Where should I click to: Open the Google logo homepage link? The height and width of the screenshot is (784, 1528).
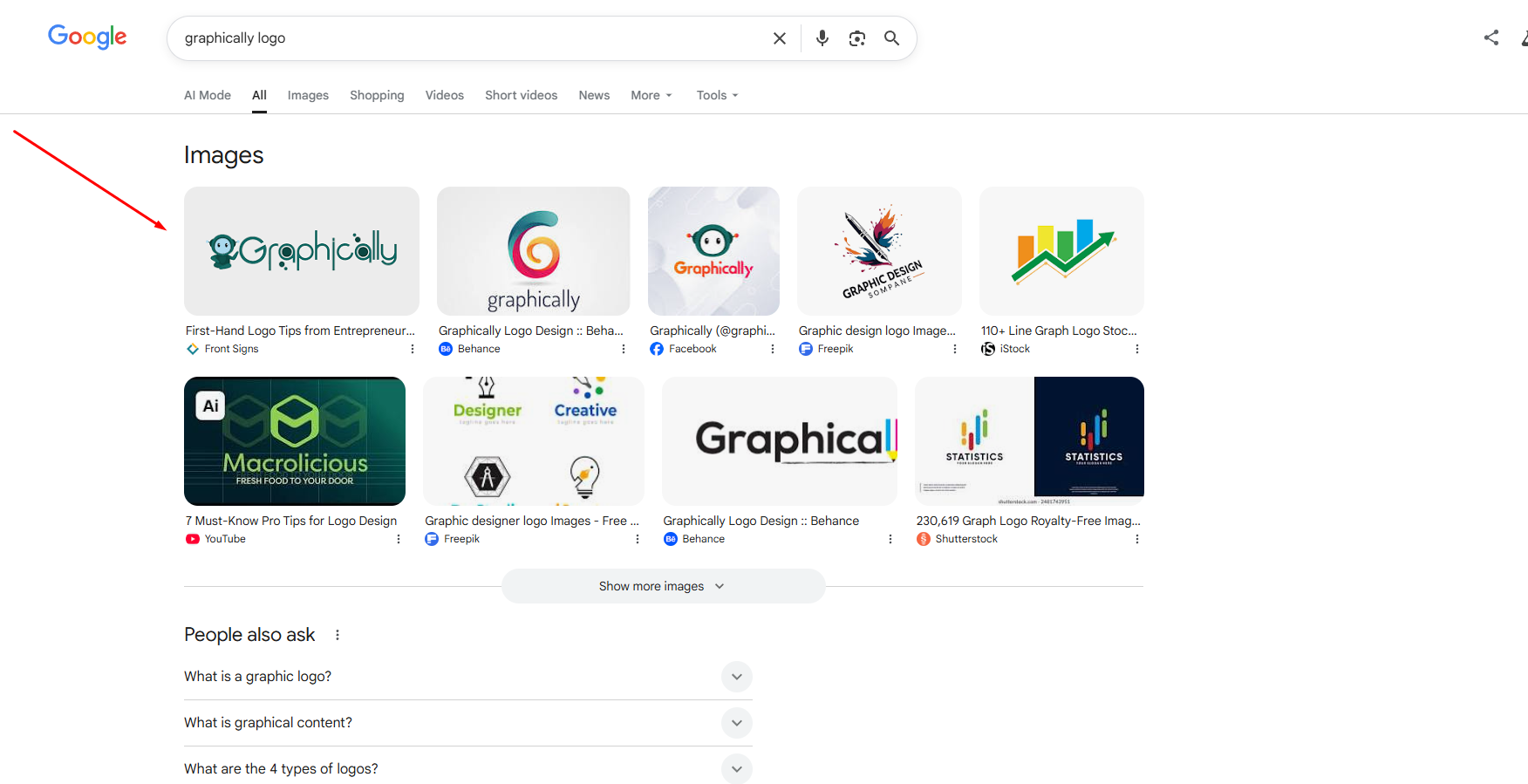coord(87,37)
